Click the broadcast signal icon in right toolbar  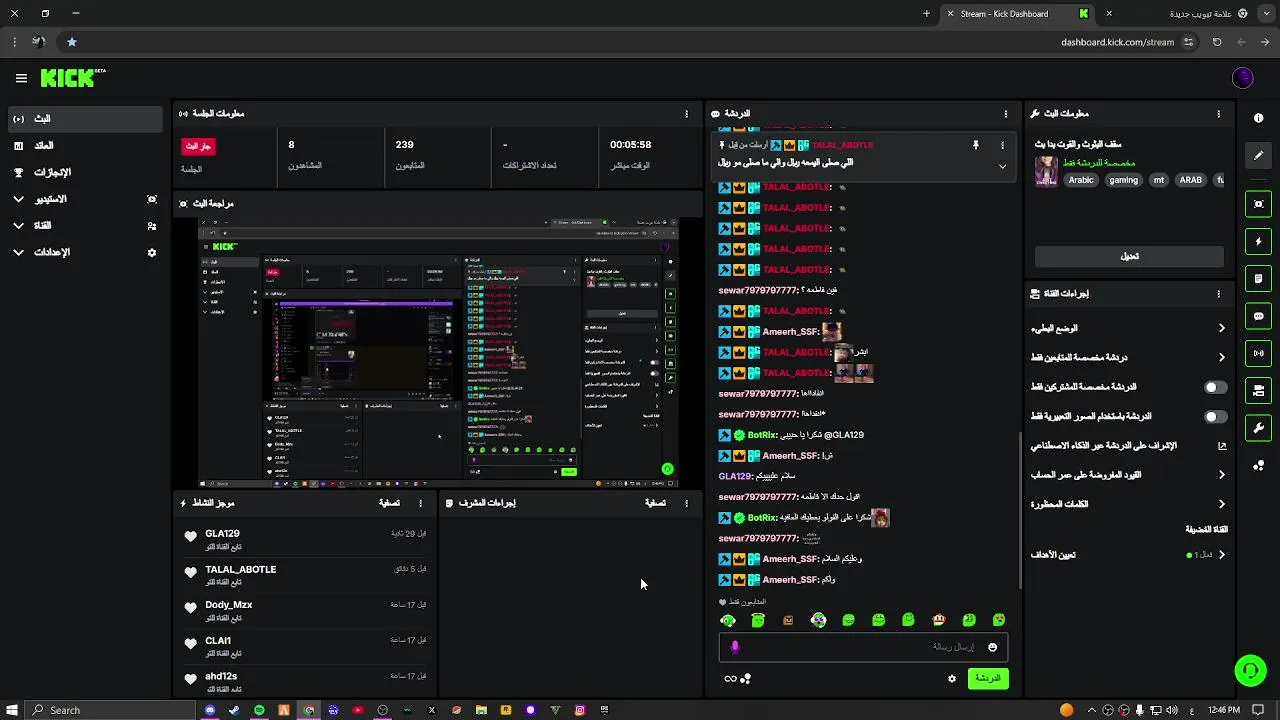pyautogui.click(x=1258, y=353)
